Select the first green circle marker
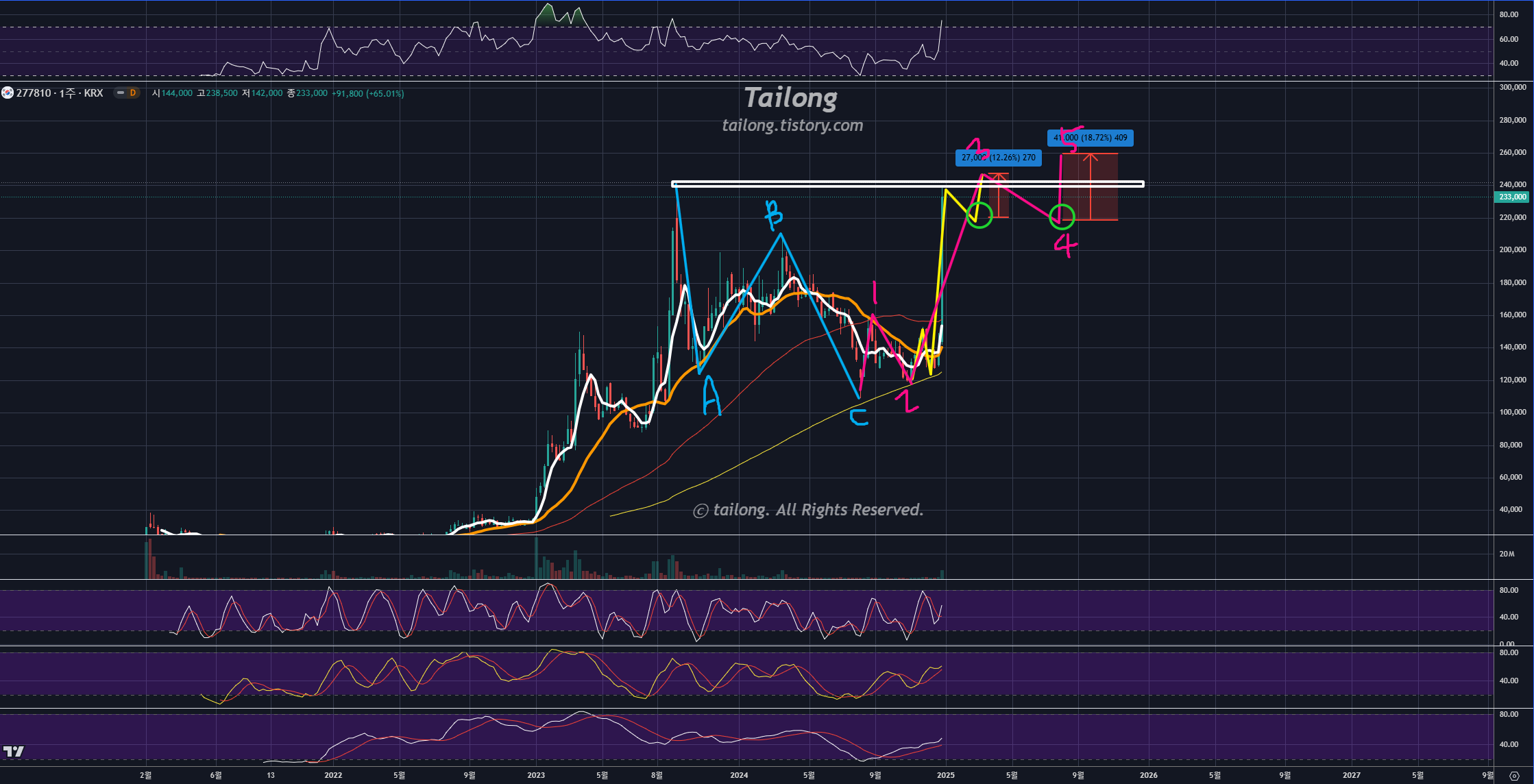 click(x=979, y=215)
